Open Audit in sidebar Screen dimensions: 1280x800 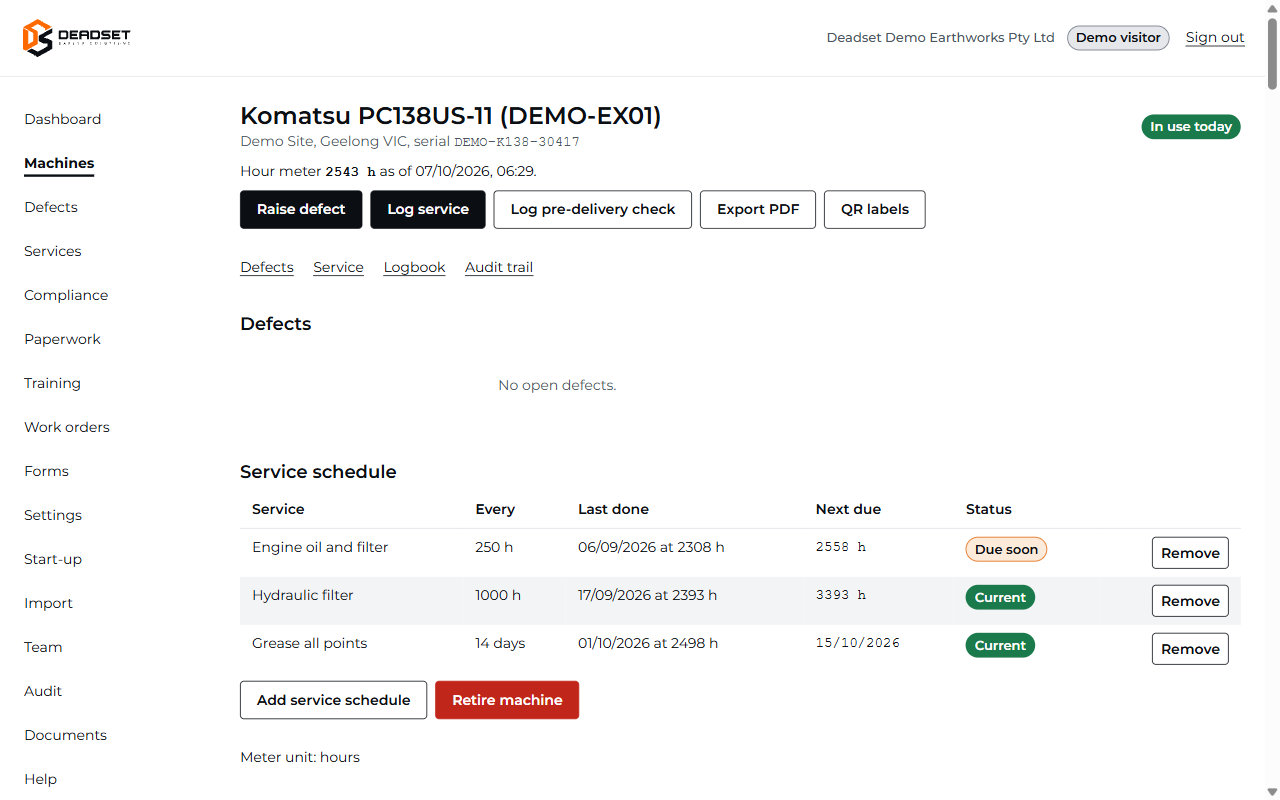[x=43, y=691]
